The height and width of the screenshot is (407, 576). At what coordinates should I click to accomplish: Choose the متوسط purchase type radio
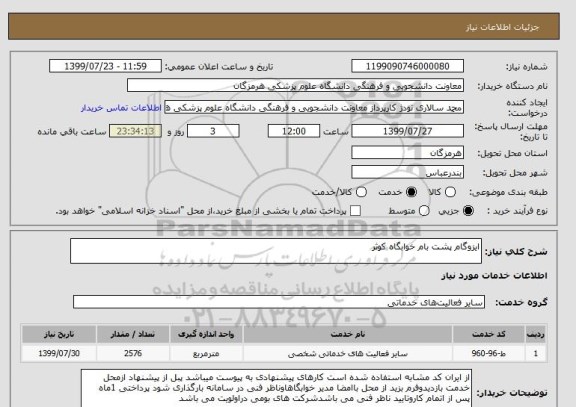tap(424, 211)
